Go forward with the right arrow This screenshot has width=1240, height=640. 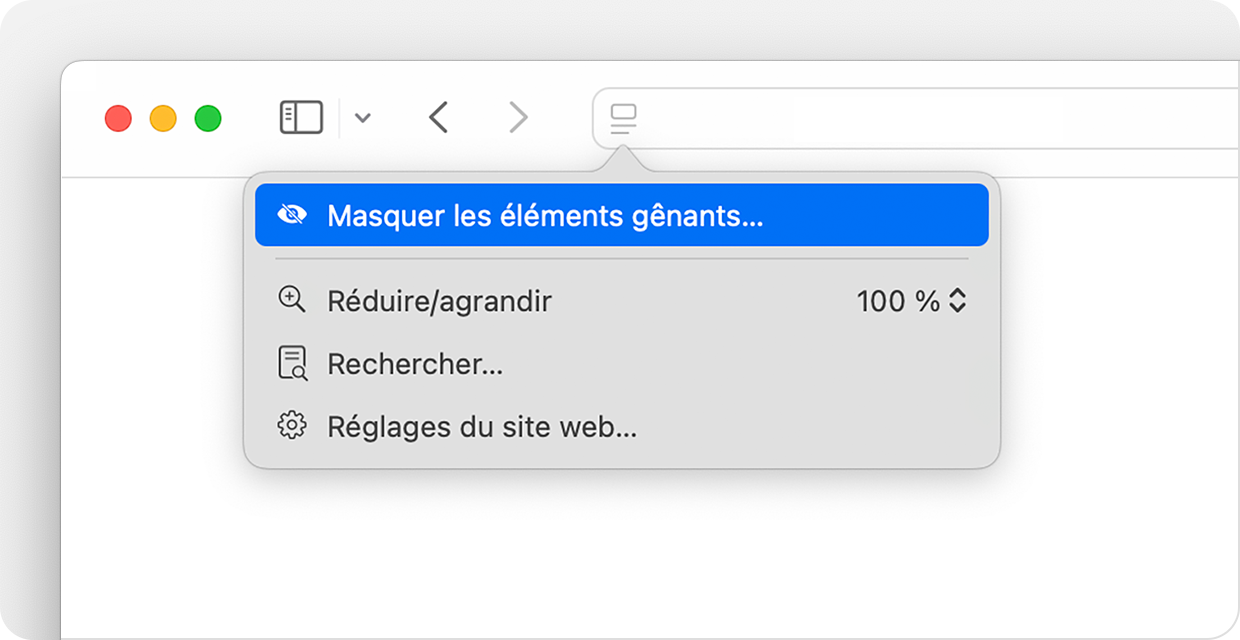click(x=517, y=118)
